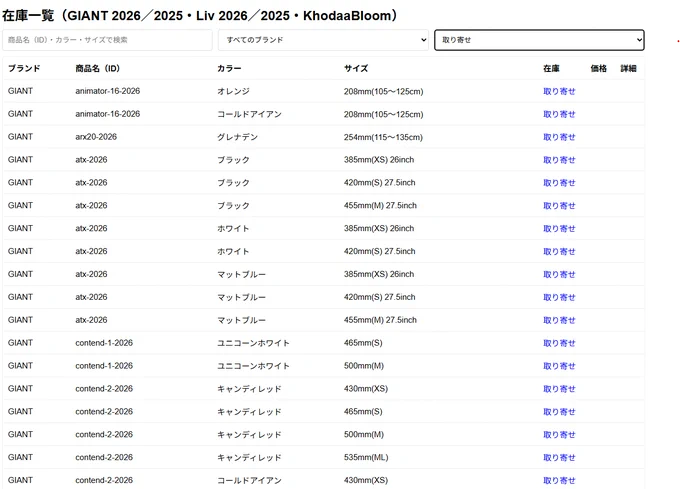Click 取り寄せ for contend-1-2026 500mm(M)

point(559,366)
